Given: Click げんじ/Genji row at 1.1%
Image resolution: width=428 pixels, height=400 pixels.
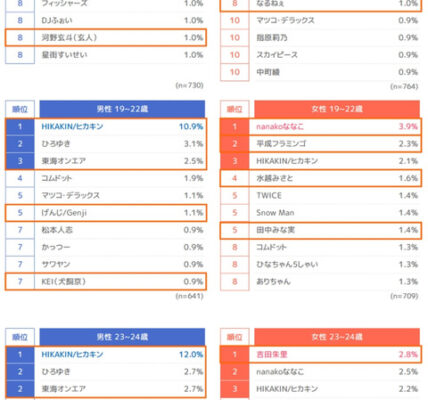Looking at the screenshot, I should tap(106, 213).
